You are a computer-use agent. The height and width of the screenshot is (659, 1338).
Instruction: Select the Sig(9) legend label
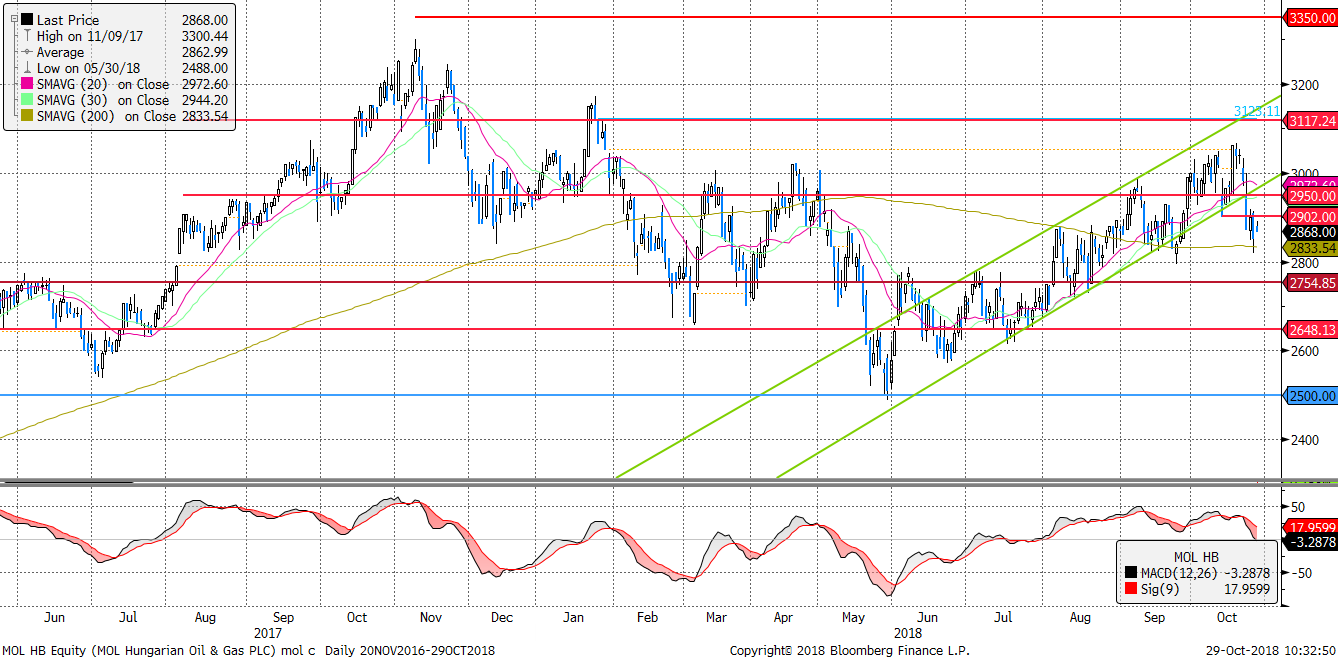(x=1158, y=588)
